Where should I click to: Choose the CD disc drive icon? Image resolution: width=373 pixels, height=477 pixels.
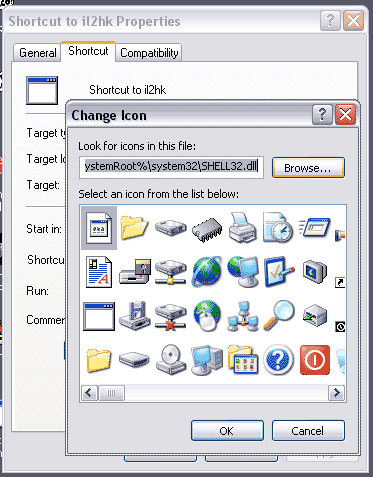click(x=171, y=360)
